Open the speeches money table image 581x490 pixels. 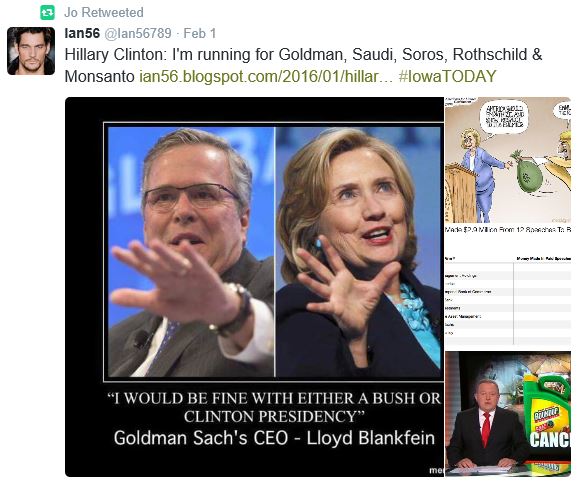coord(508,287)
